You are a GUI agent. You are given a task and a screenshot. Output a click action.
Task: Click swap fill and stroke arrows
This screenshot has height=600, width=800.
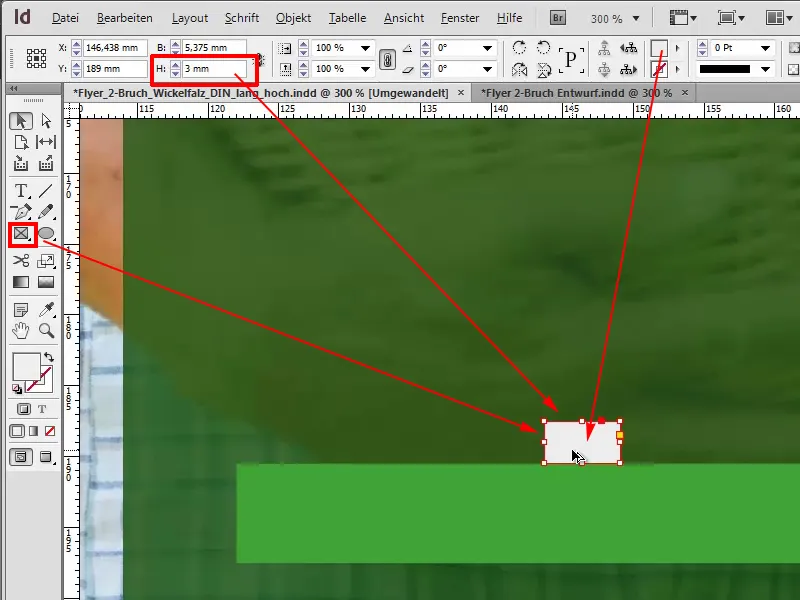(x=49, y=357)
